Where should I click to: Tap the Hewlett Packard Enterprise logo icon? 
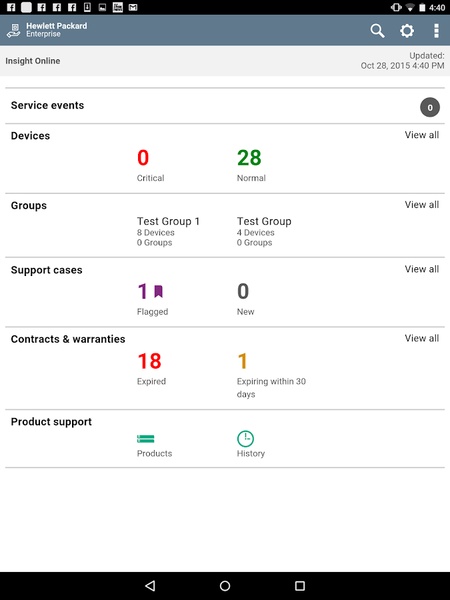[13, 31]
